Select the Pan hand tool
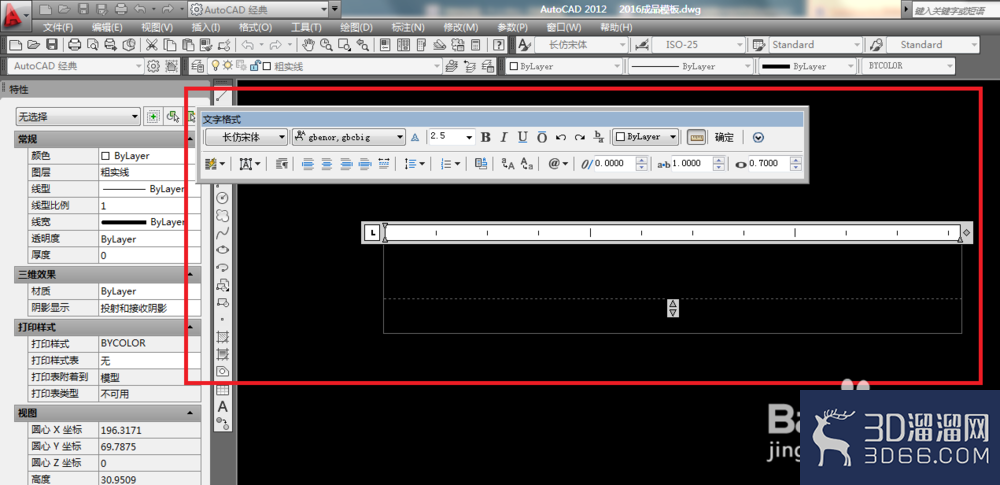 coord(308,45)
